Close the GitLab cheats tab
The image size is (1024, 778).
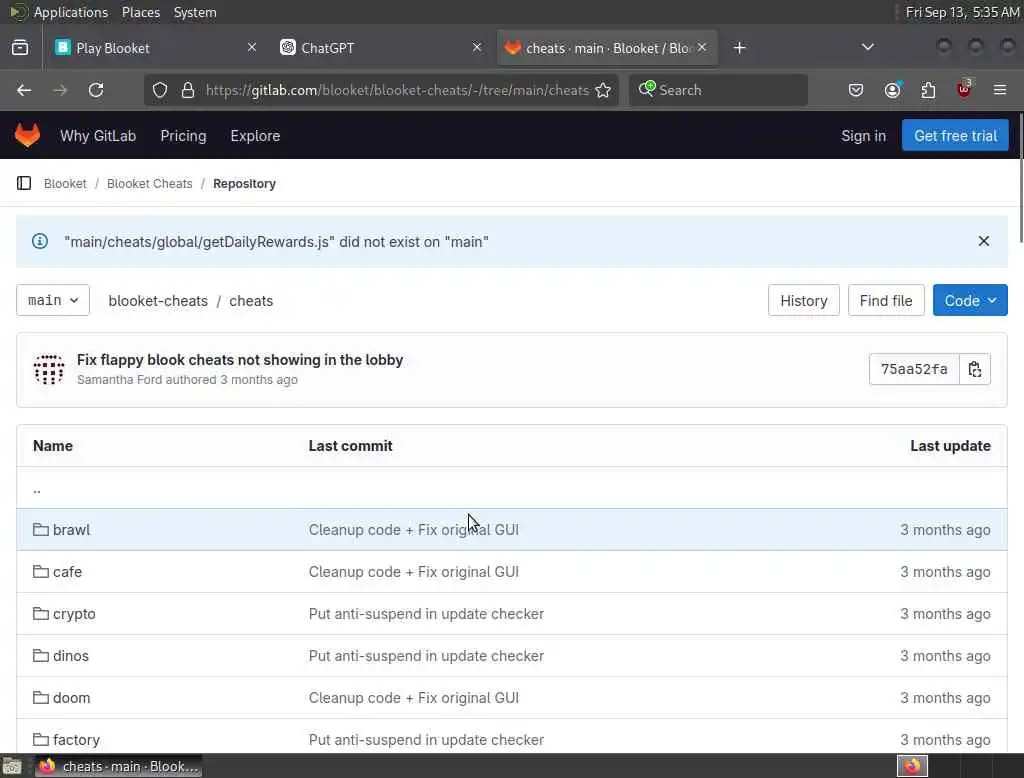coord(701,48)
